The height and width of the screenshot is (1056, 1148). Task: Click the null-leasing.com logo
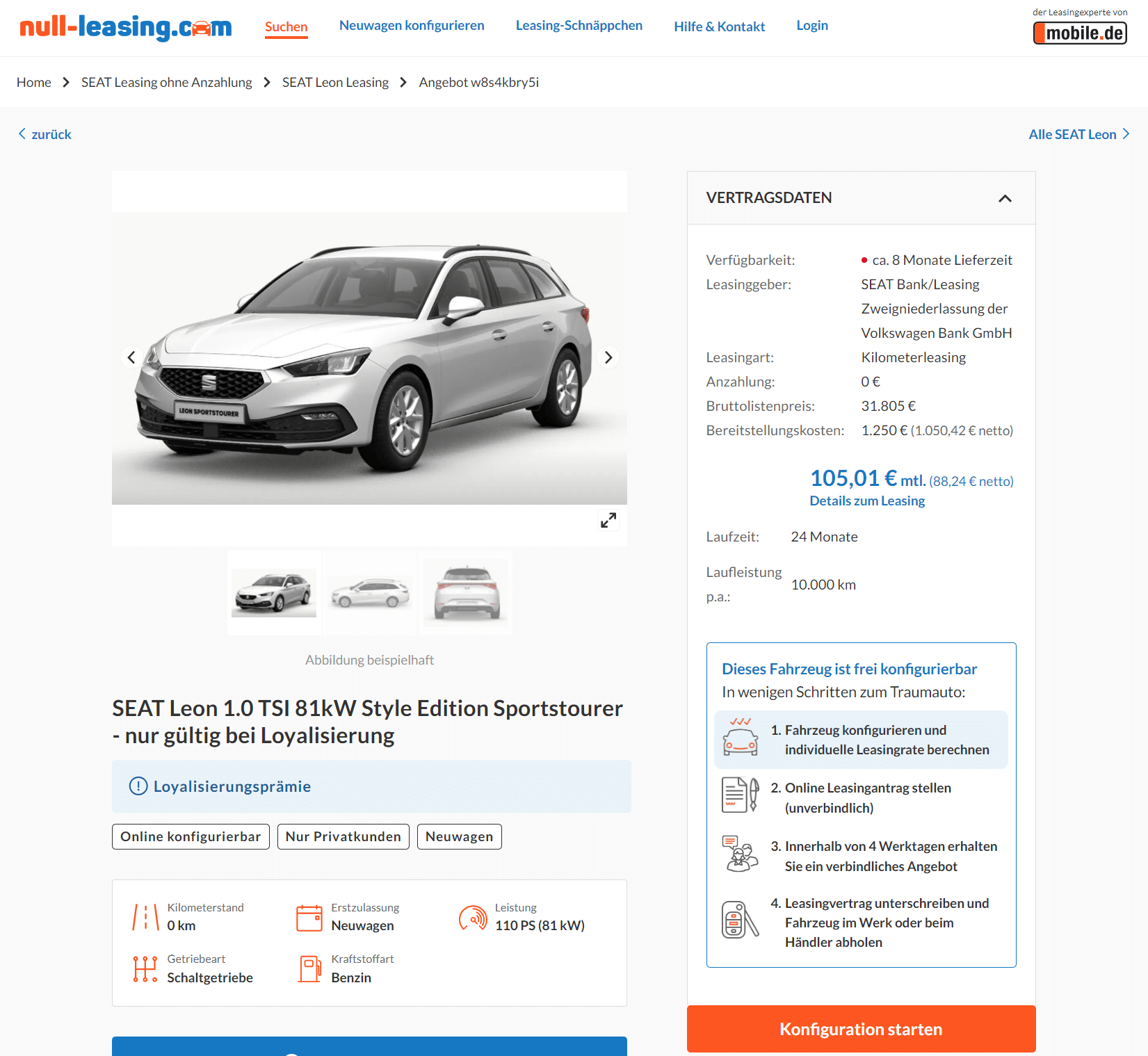click(x=126, y=27)
